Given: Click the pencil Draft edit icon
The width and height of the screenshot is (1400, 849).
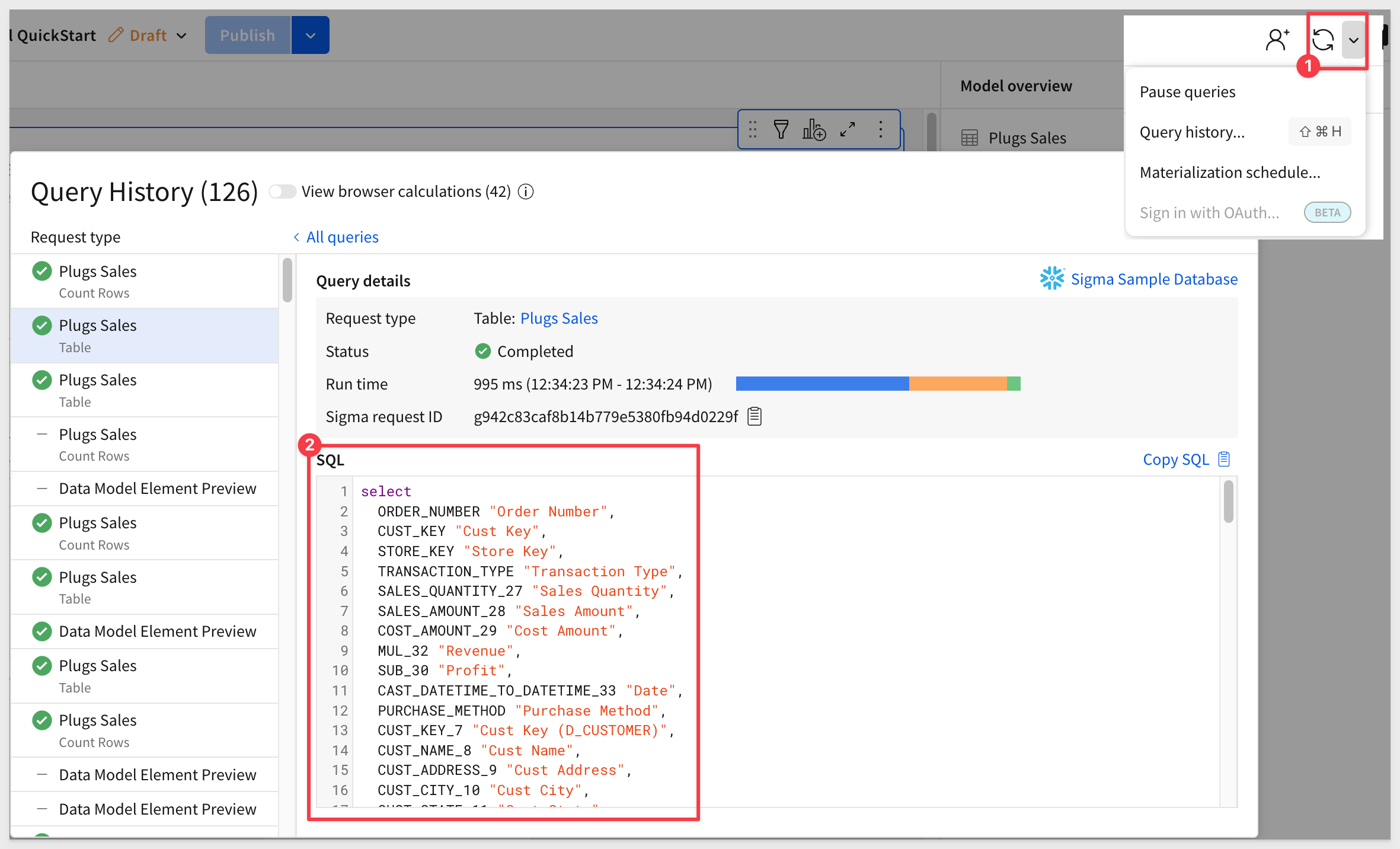Looking at the screenshot, I should (116, 35).
